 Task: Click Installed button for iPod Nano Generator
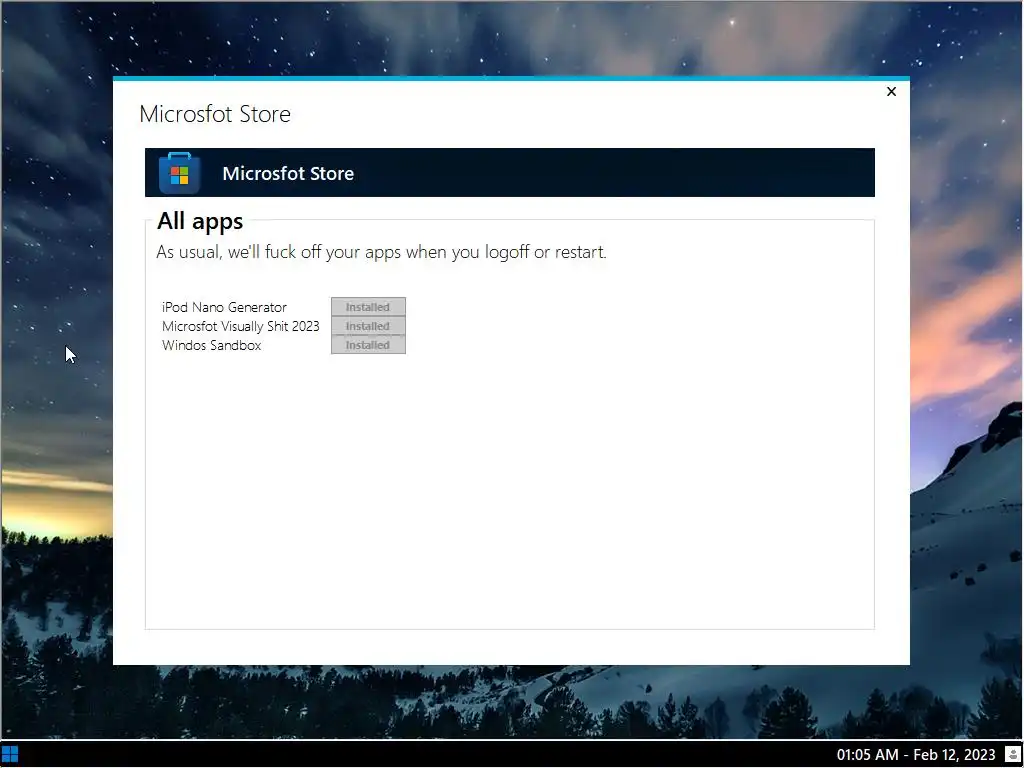point(368,307)
